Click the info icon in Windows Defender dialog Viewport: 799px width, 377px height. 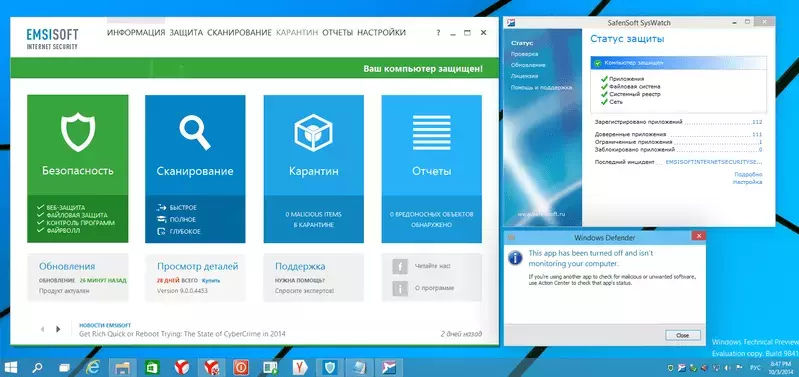[515, 257]
